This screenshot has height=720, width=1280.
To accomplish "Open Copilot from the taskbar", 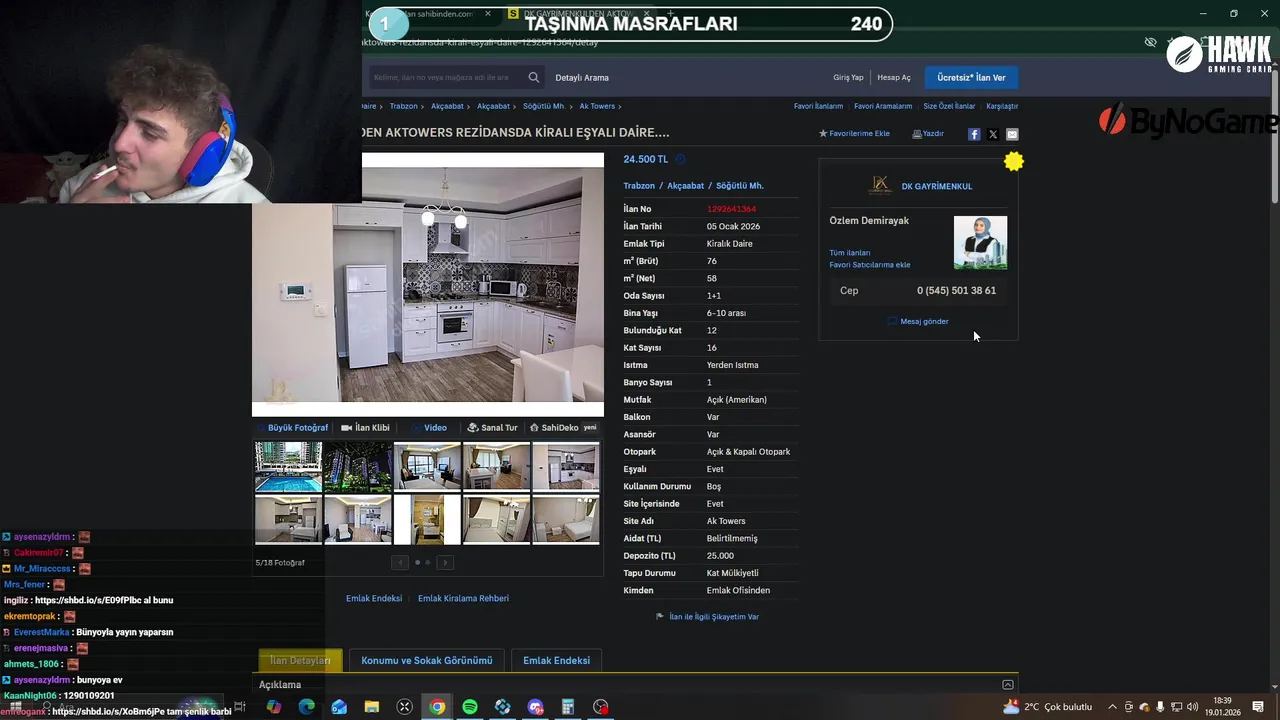I will pyautogui.click(x=274, y=707).
